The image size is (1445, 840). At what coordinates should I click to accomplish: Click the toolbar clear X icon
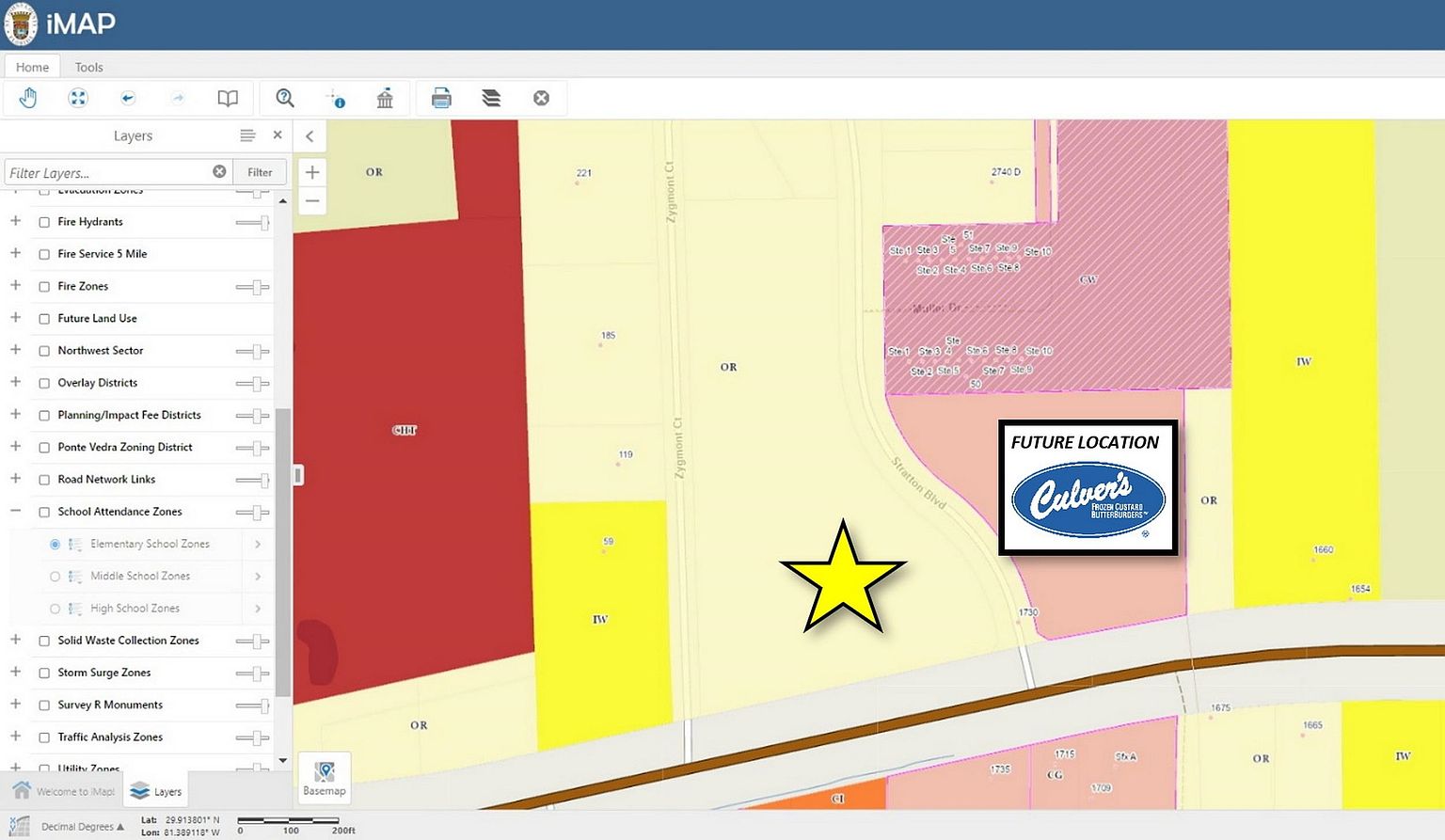click(541, 98)
